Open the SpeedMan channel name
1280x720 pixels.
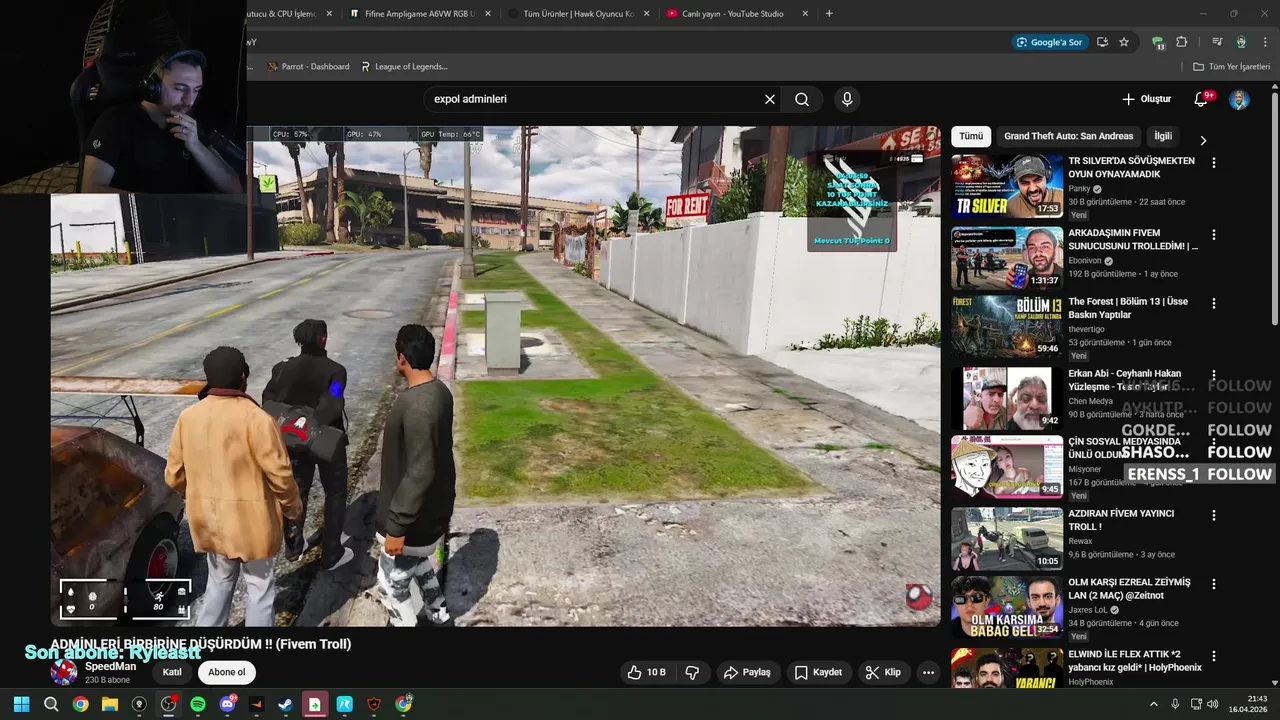pos(110,666)
